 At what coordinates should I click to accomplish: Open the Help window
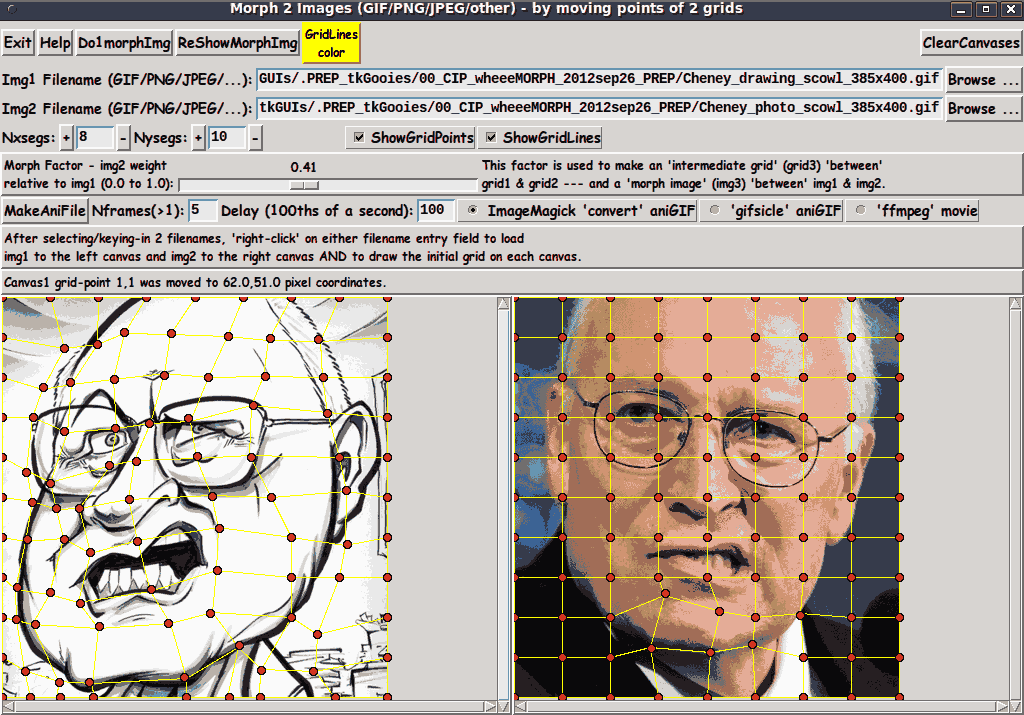[x=55, y=44]
